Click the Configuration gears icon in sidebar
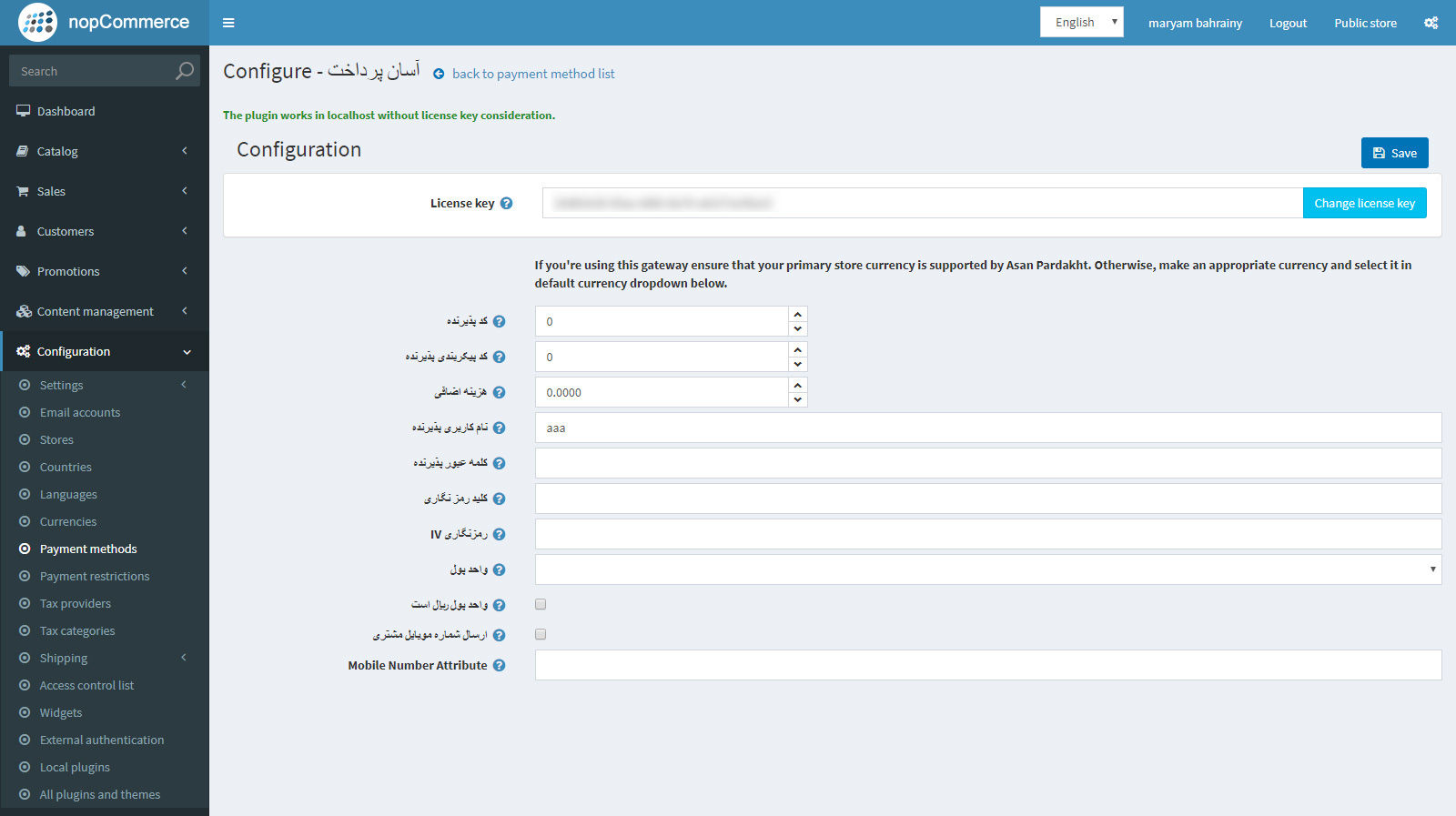Image resolution: width=1456 pixels, height=816 pixels. tap(23, 351)
